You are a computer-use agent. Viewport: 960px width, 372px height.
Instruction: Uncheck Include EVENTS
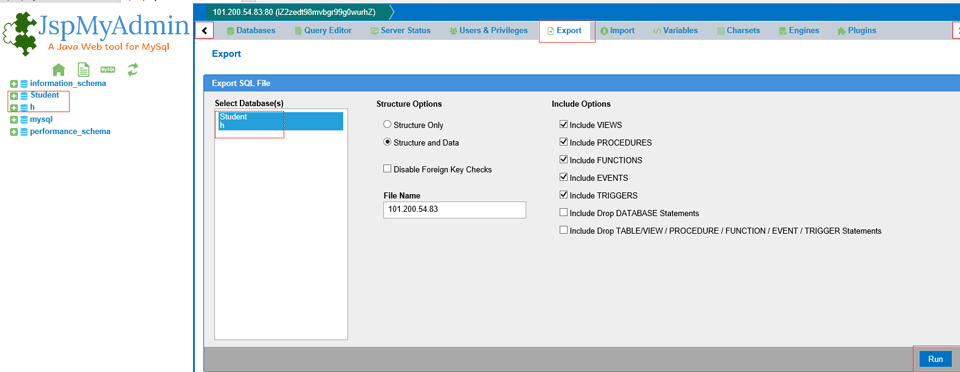563,178
